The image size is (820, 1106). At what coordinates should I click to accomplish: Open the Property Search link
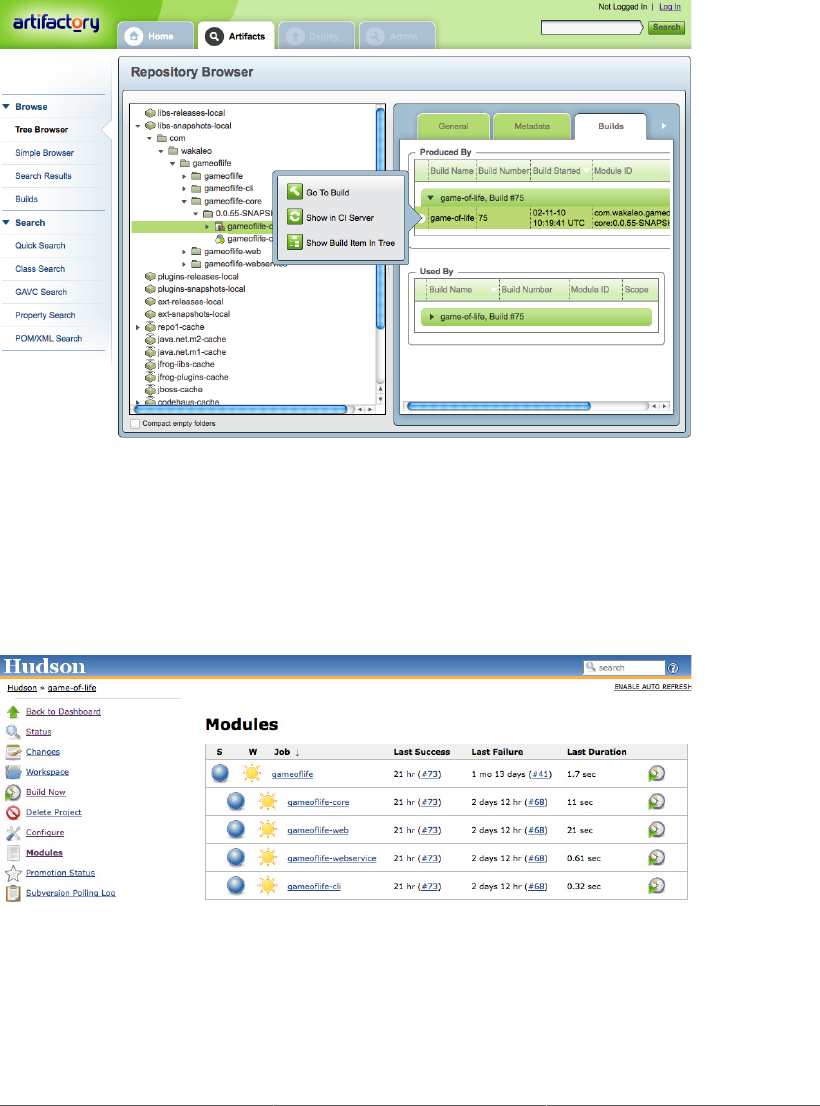pos(45,315)
